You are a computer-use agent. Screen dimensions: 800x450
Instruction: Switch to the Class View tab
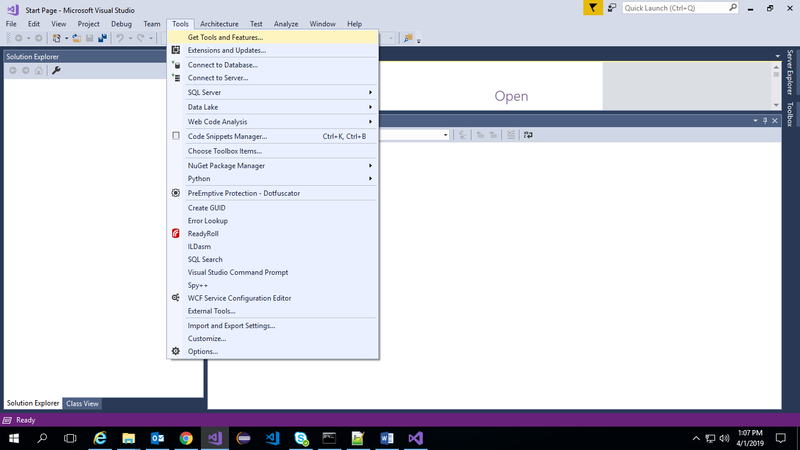tap(82, 403)
